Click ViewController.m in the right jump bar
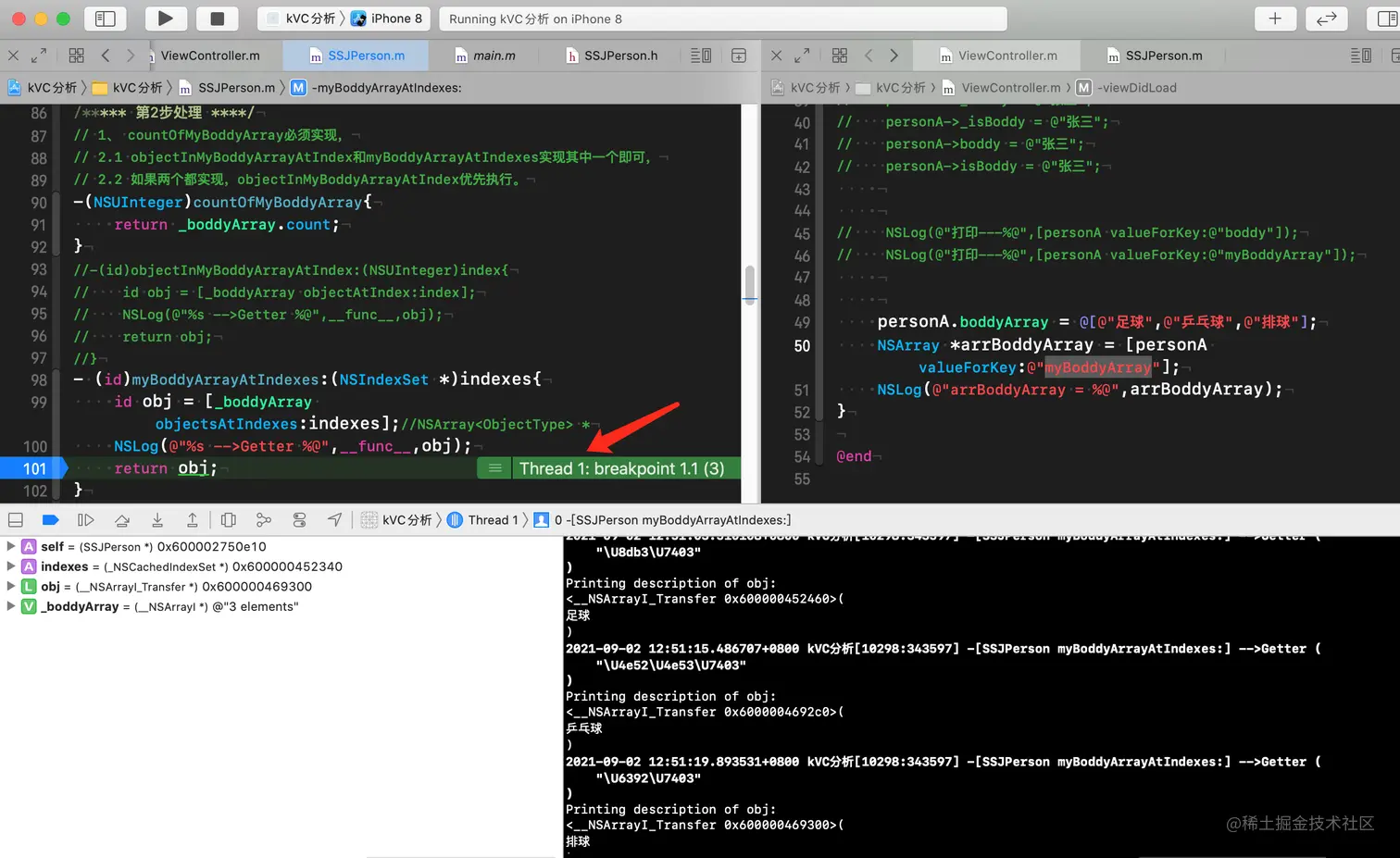Image resolution: width=1400 pixels, height=858 pixels. coord(1000,88)
